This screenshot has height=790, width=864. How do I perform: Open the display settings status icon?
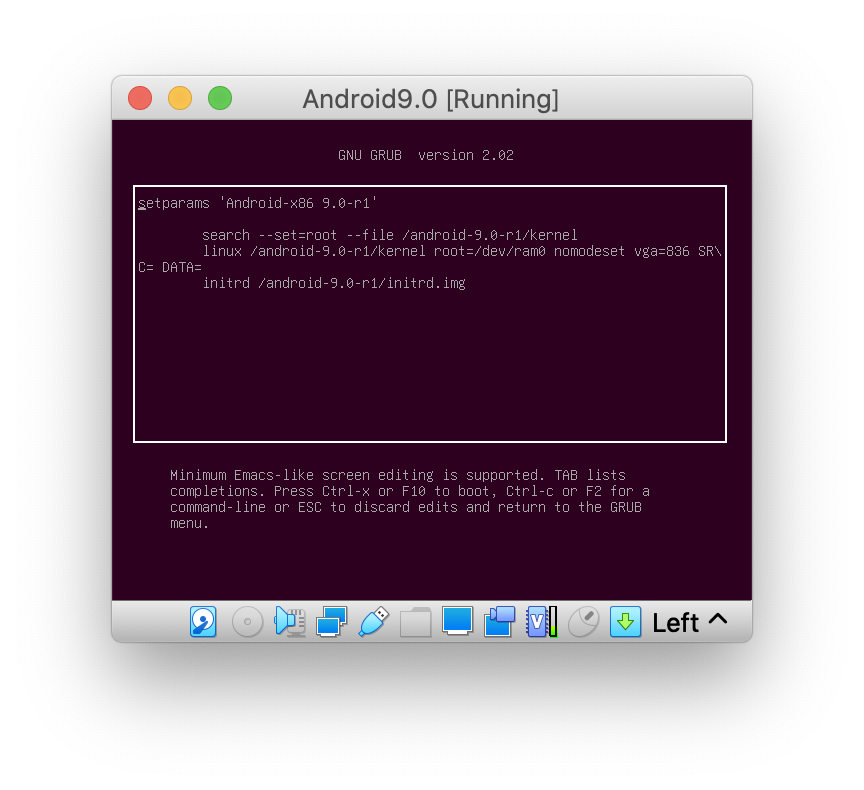[457, 621]
